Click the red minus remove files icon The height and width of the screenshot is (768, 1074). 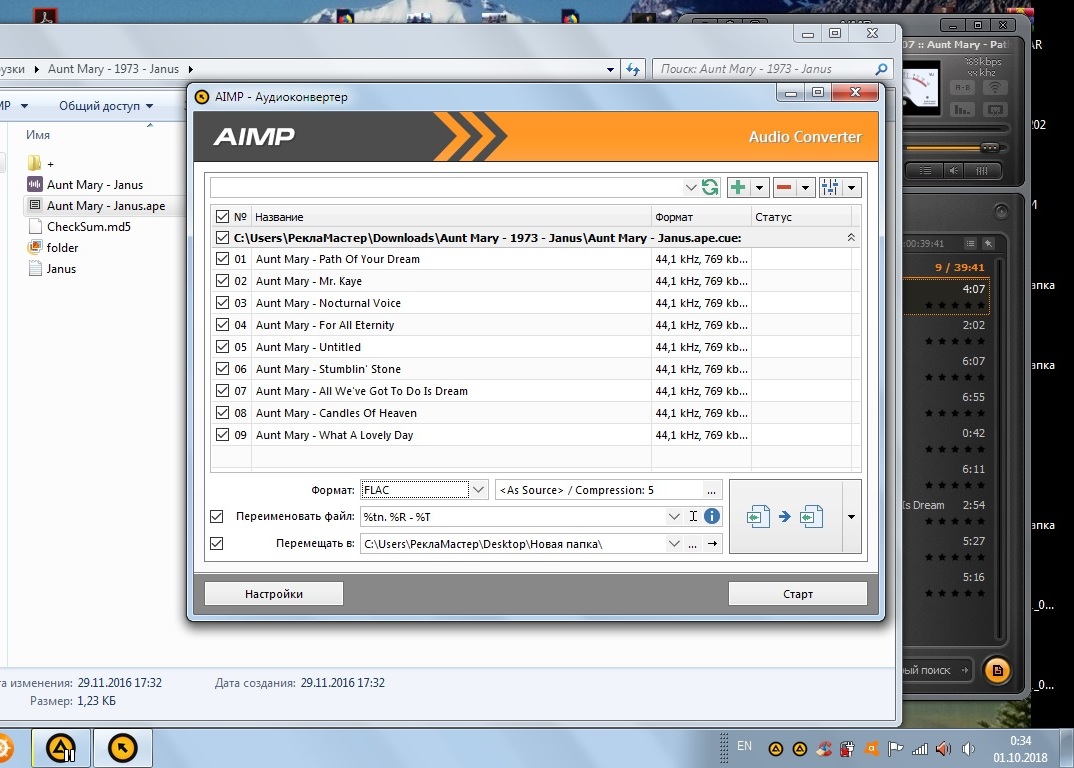(784, 187)
